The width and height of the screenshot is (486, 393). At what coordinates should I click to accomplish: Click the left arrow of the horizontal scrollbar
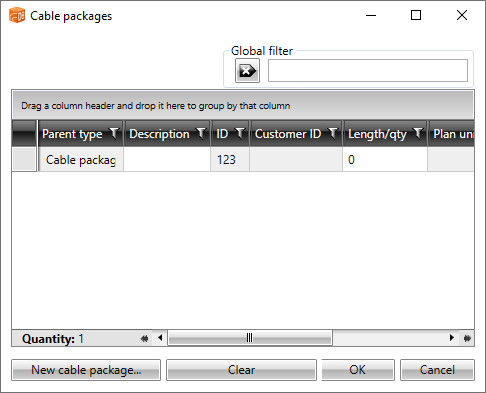(x=160, y=338)
